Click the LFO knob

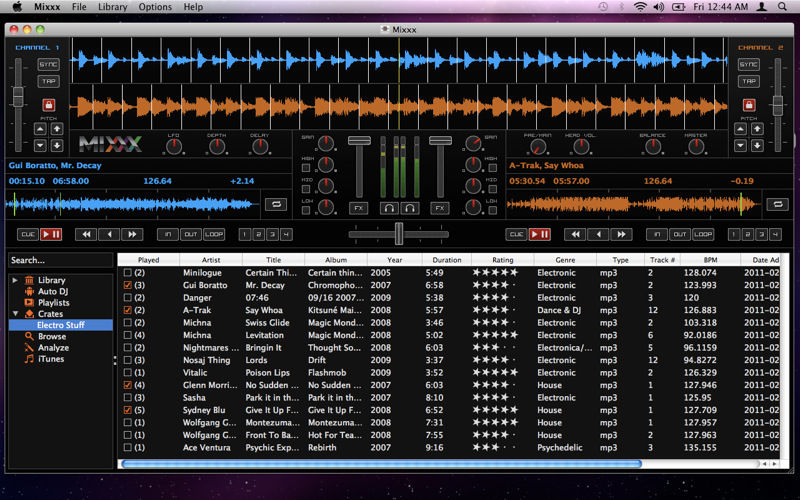click(x=174, y=147)
